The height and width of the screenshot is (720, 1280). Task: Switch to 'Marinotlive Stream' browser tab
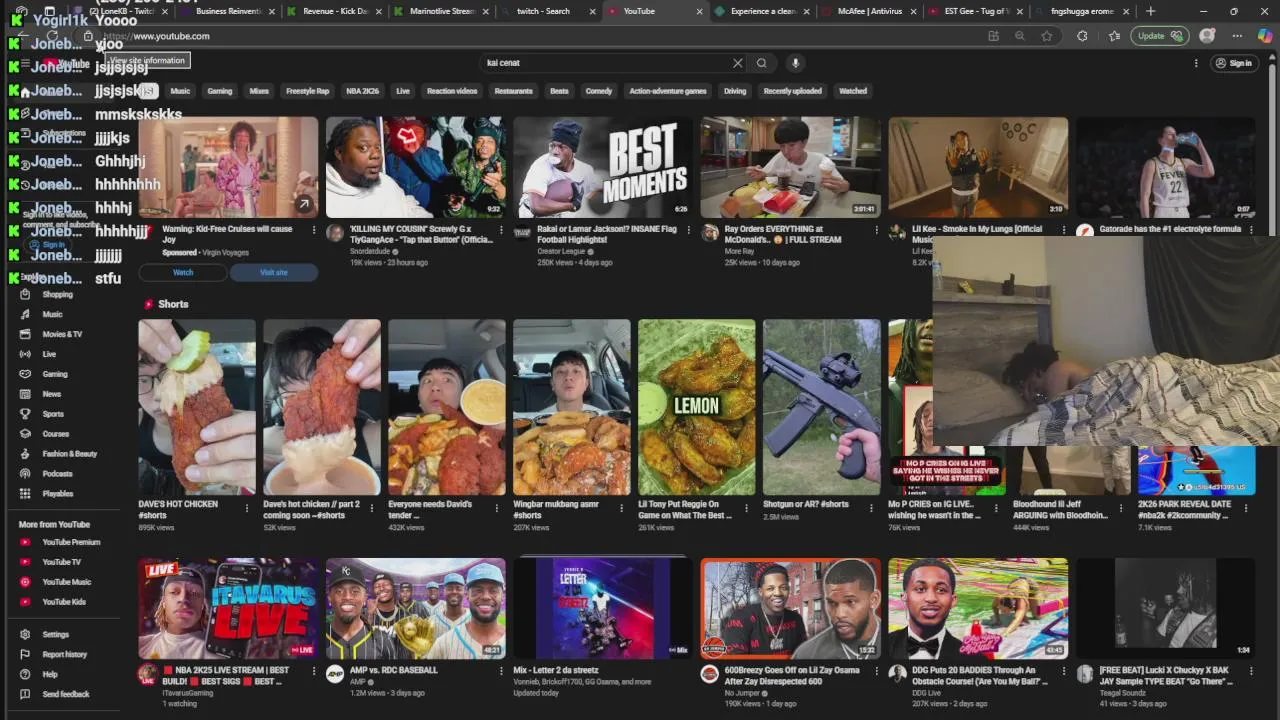(x=442, y=11)
